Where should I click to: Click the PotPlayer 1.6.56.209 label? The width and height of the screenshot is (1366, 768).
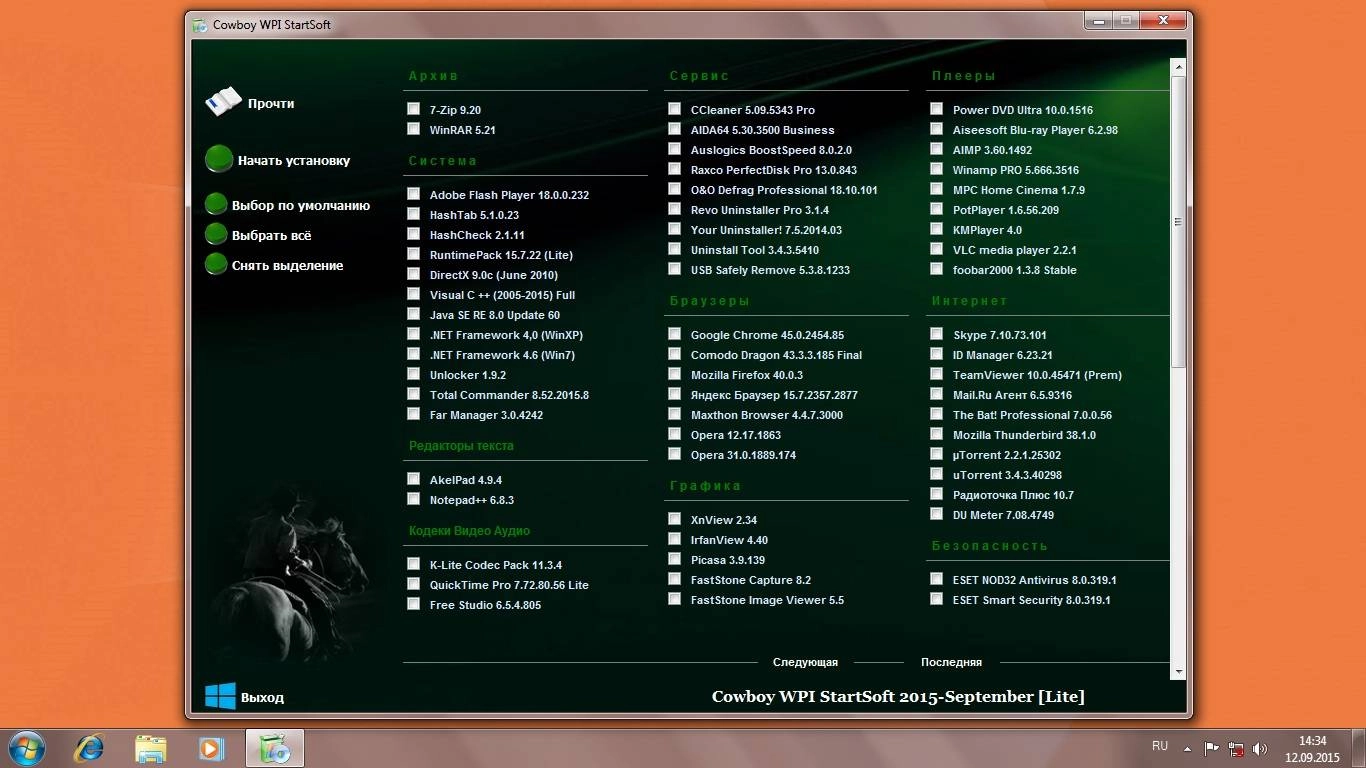(x=1006, y=210)
